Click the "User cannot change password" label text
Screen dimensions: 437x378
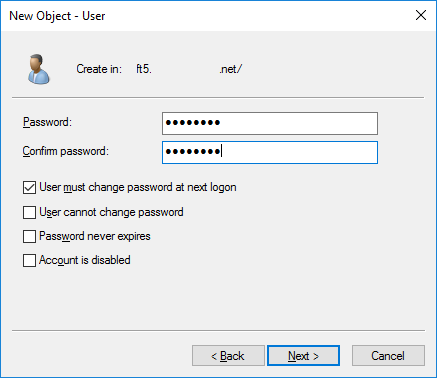click(111, 212)
